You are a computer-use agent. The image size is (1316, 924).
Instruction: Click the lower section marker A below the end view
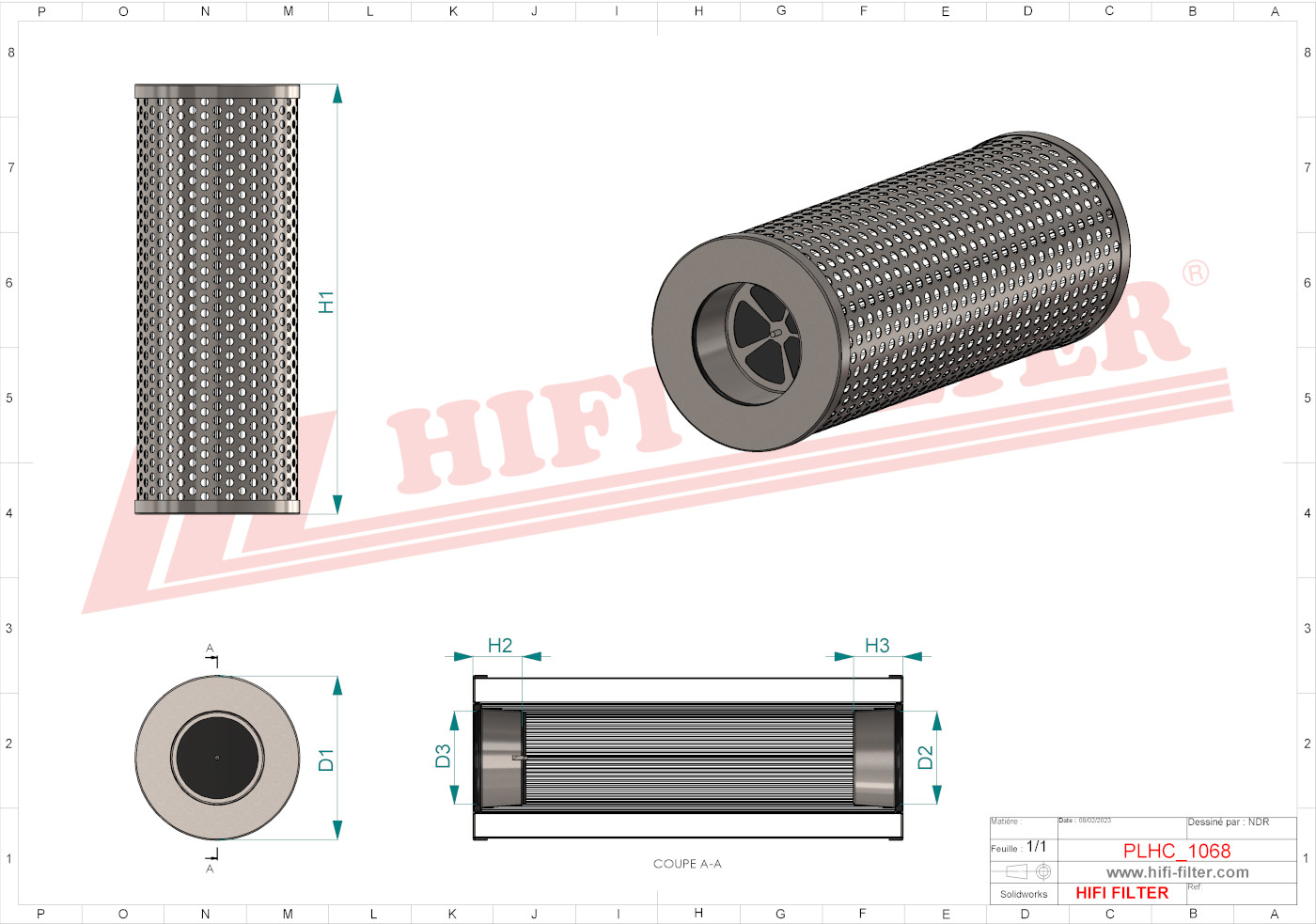pos(210,869)
